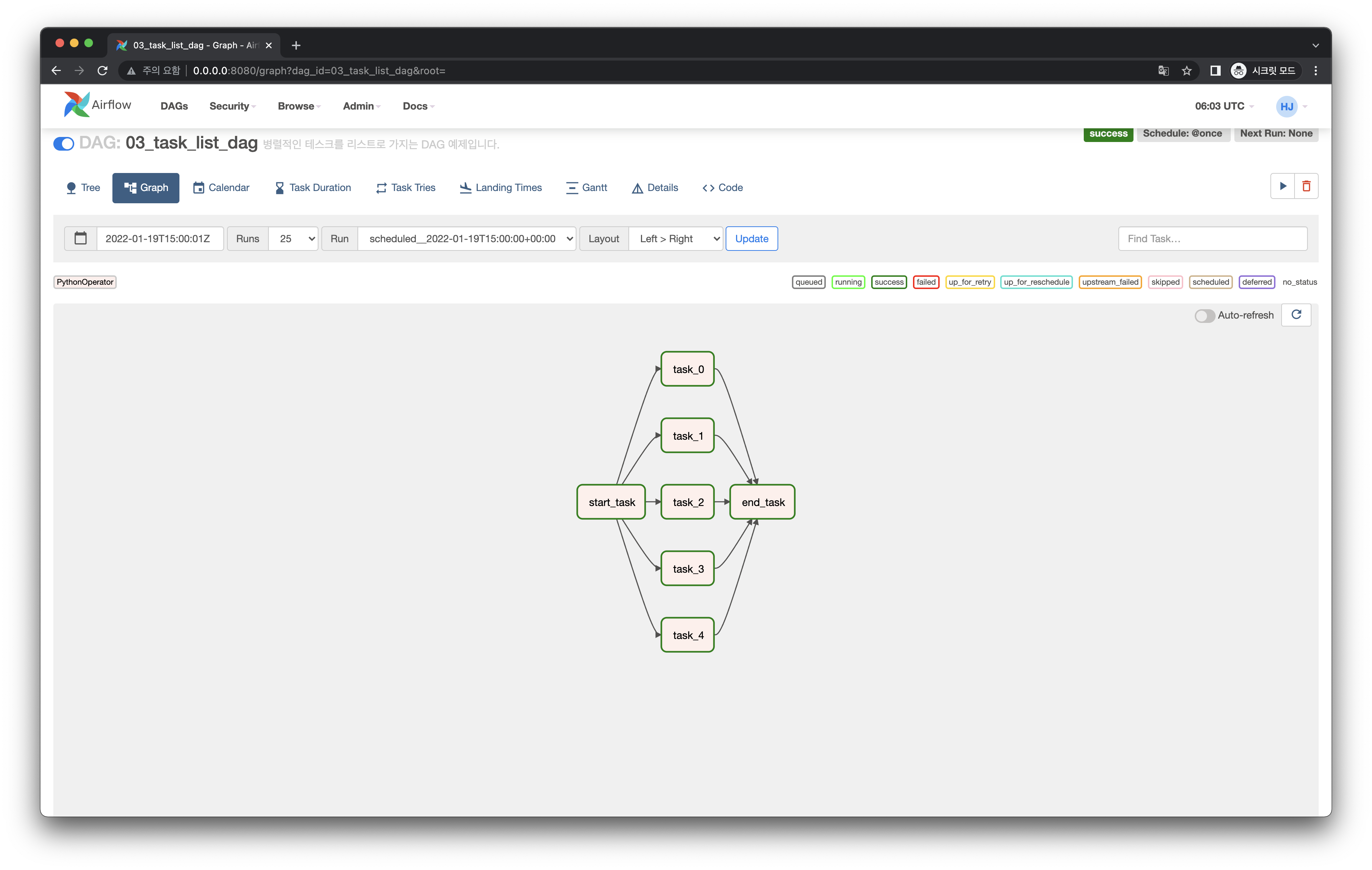Click the browser back arrow
This screenshot has height=870, width=1372.
pos(56,71)
